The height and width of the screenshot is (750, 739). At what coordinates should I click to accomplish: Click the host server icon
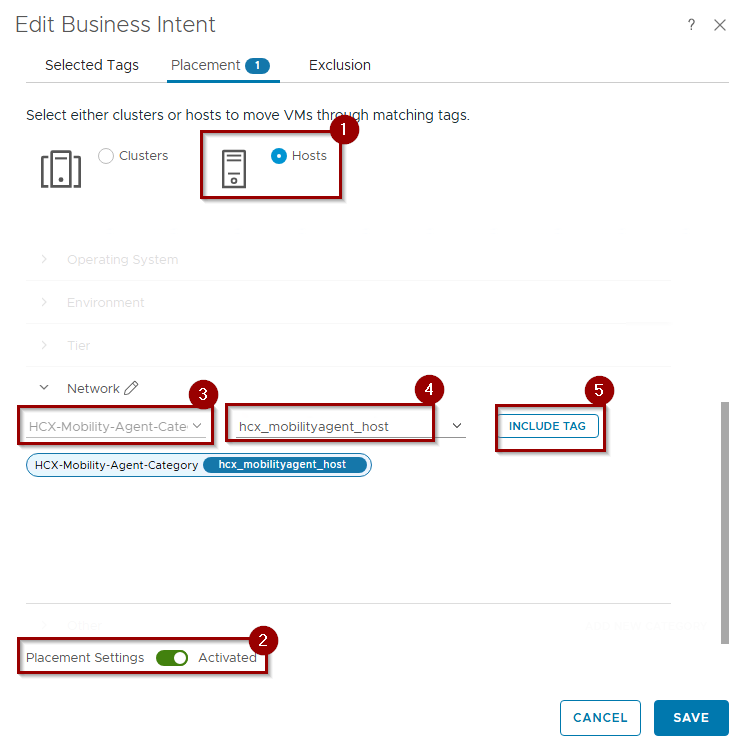[234, 169]
